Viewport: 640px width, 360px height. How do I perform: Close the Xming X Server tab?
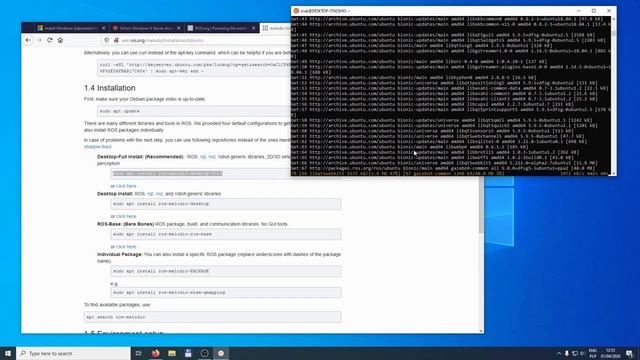178,28
